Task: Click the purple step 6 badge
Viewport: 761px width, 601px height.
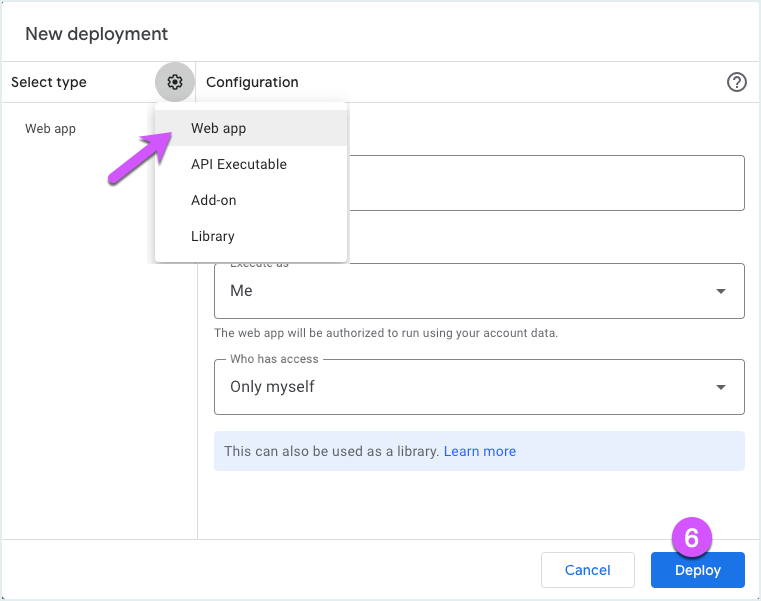Action: [x=691, y=538]
